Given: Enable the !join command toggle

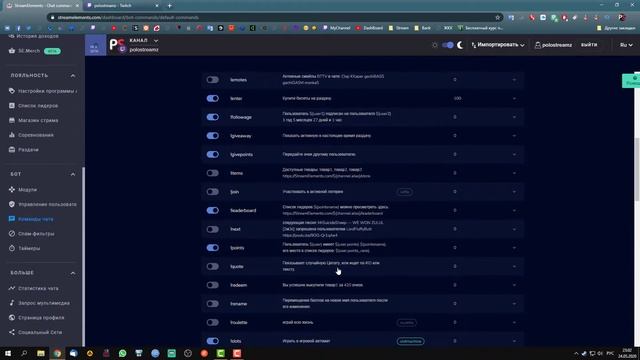Looking at the screenshot, I should pos(213,192).
